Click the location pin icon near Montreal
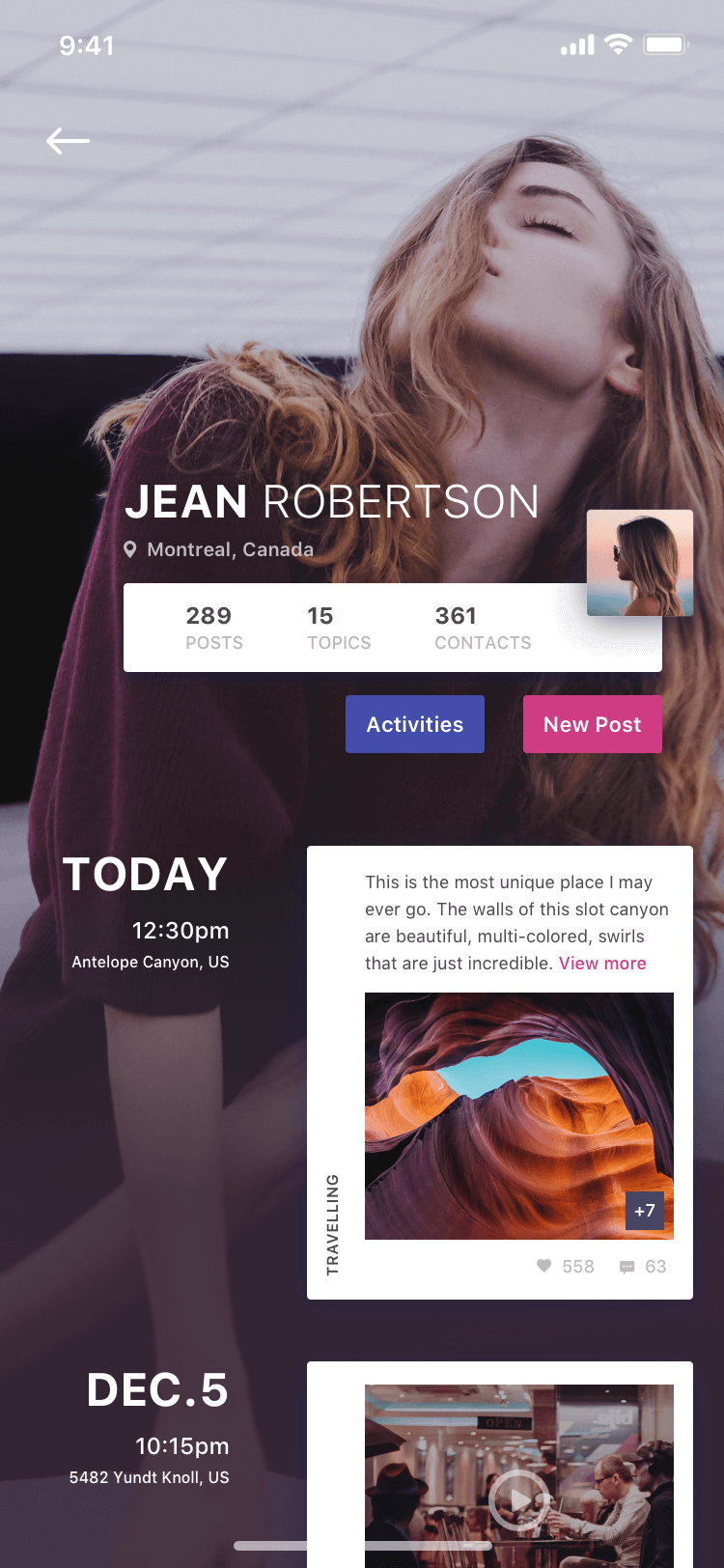 (x=130, y=549)
